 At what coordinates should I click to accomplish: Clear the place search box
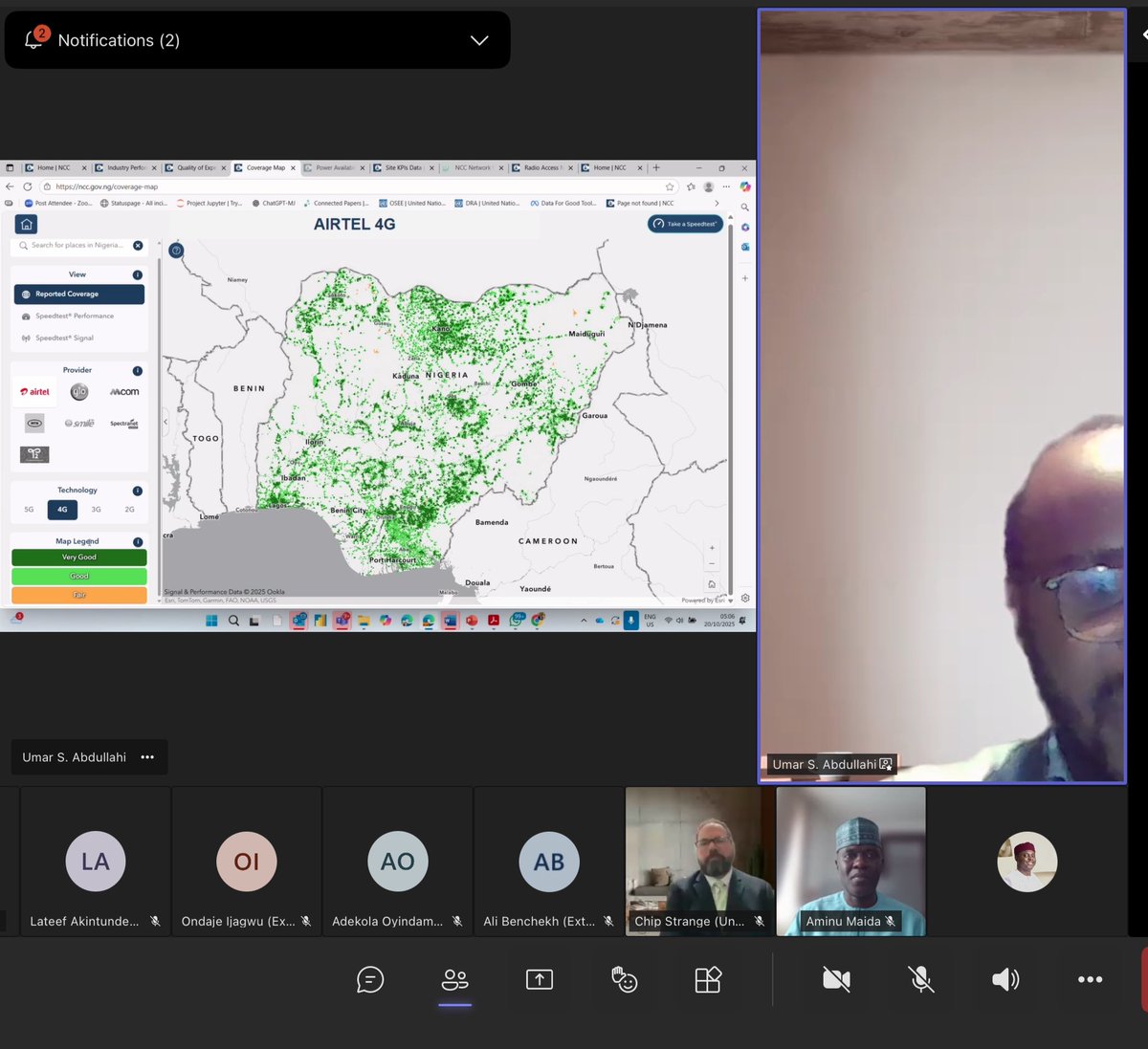click(x=138, y=246)
